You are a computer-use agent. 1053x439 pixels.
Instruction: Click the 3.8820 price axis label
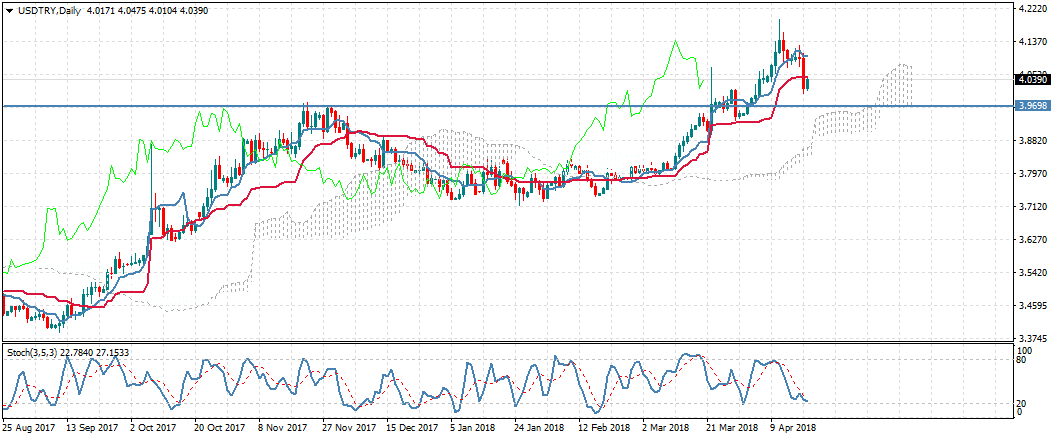point(1030,141)
